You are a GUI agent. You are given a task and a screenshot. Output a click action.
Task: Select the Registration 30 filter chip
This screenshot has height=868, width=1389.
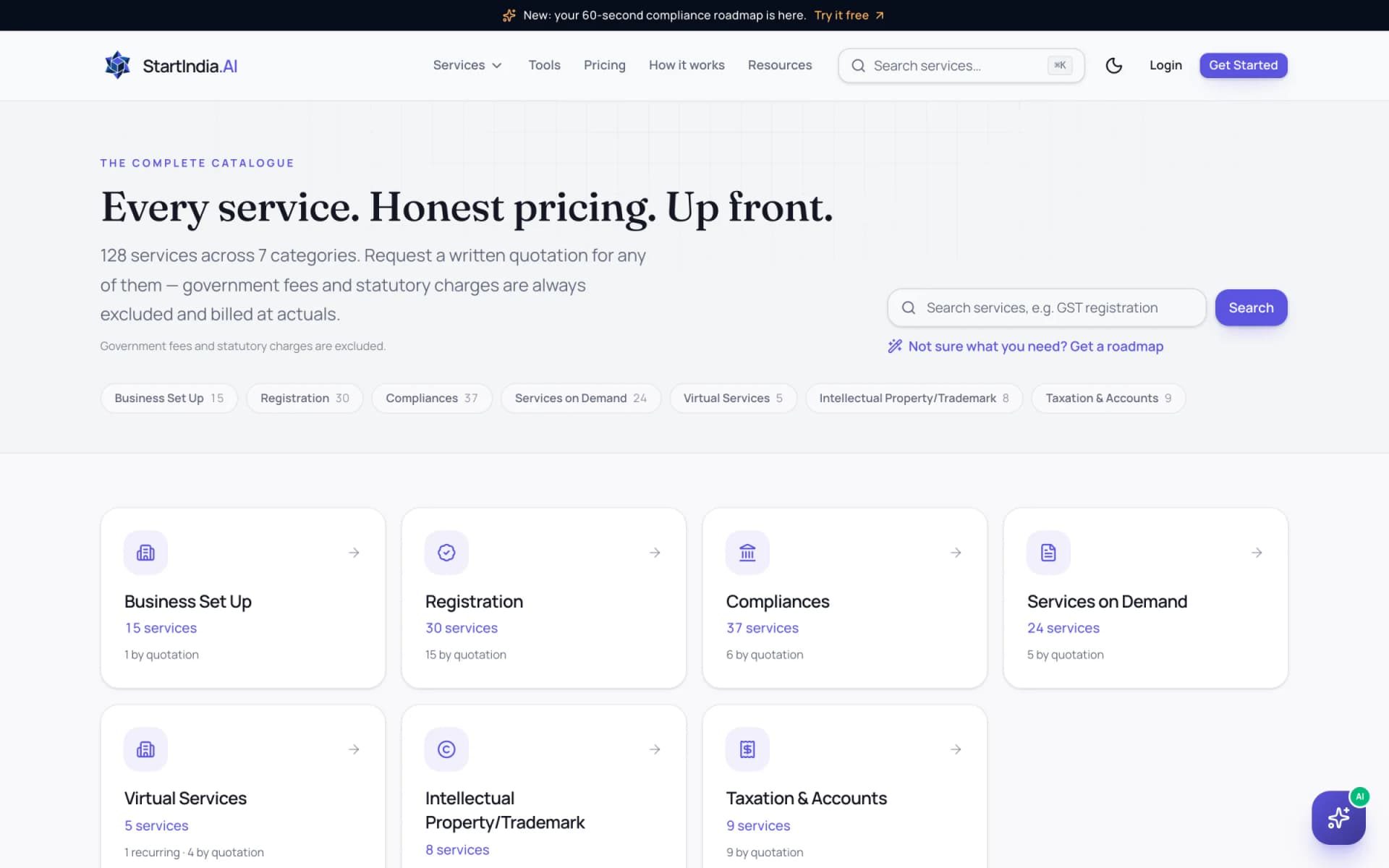(x=305, y=398)
